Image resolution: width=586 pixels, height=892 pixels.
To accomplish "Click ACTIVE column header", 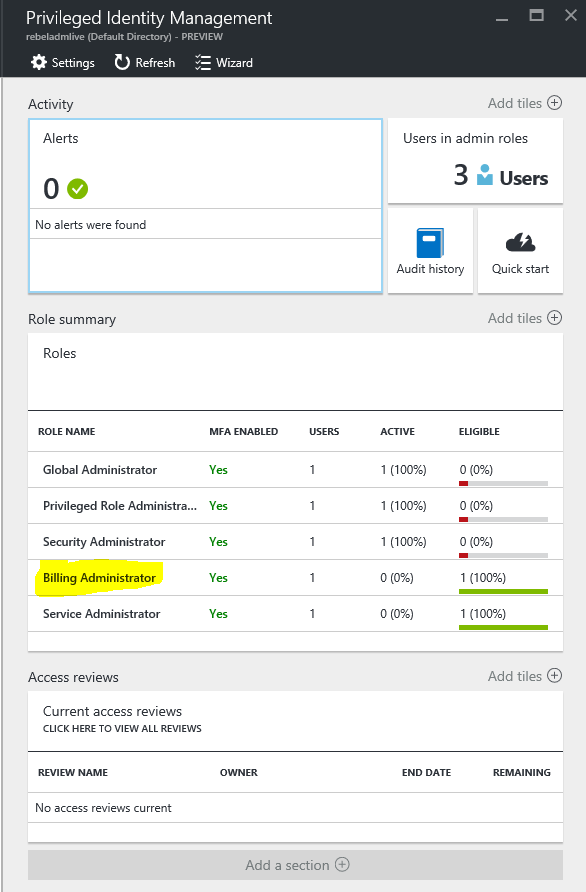I will tap(398, 431).
